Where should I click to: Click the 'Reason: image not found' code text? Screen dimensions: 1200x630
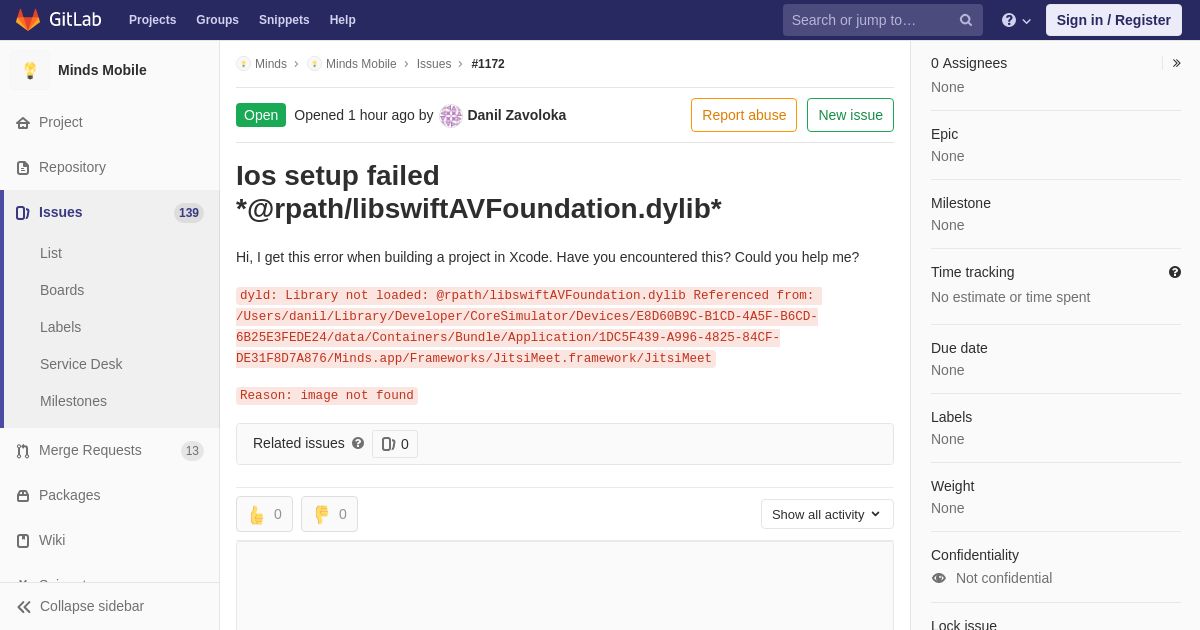(x=327, y=396)
